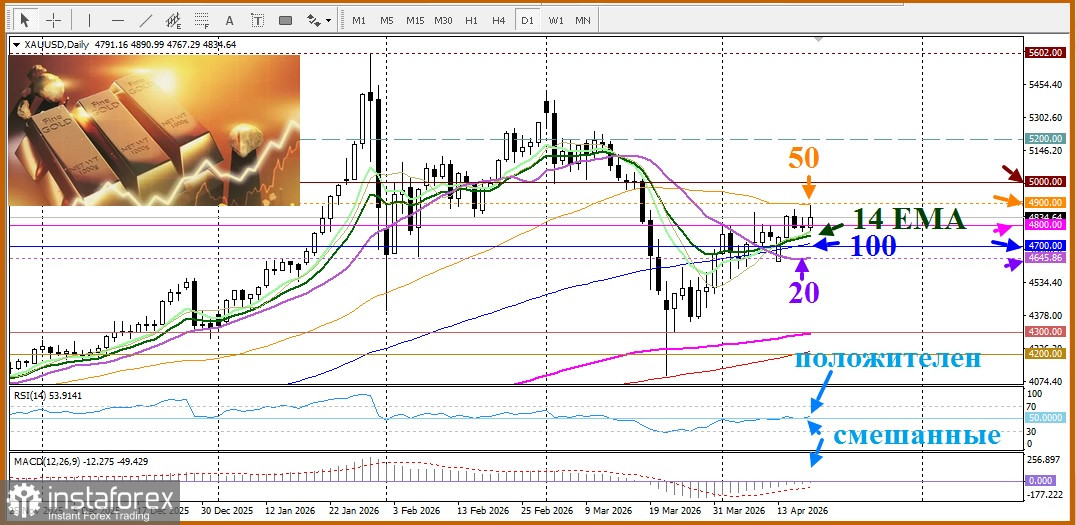Toggle the D1 daily timeframe
The image size is (1076, 525).
click(527, 21)
